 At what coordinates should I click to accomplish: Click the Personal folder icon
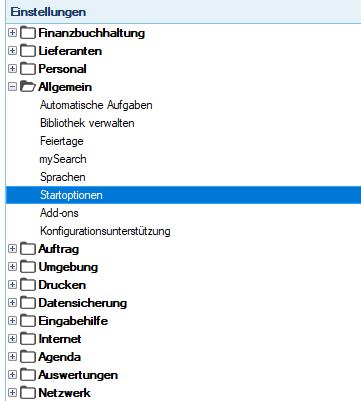pyautogui.click(x=28, y=69)
